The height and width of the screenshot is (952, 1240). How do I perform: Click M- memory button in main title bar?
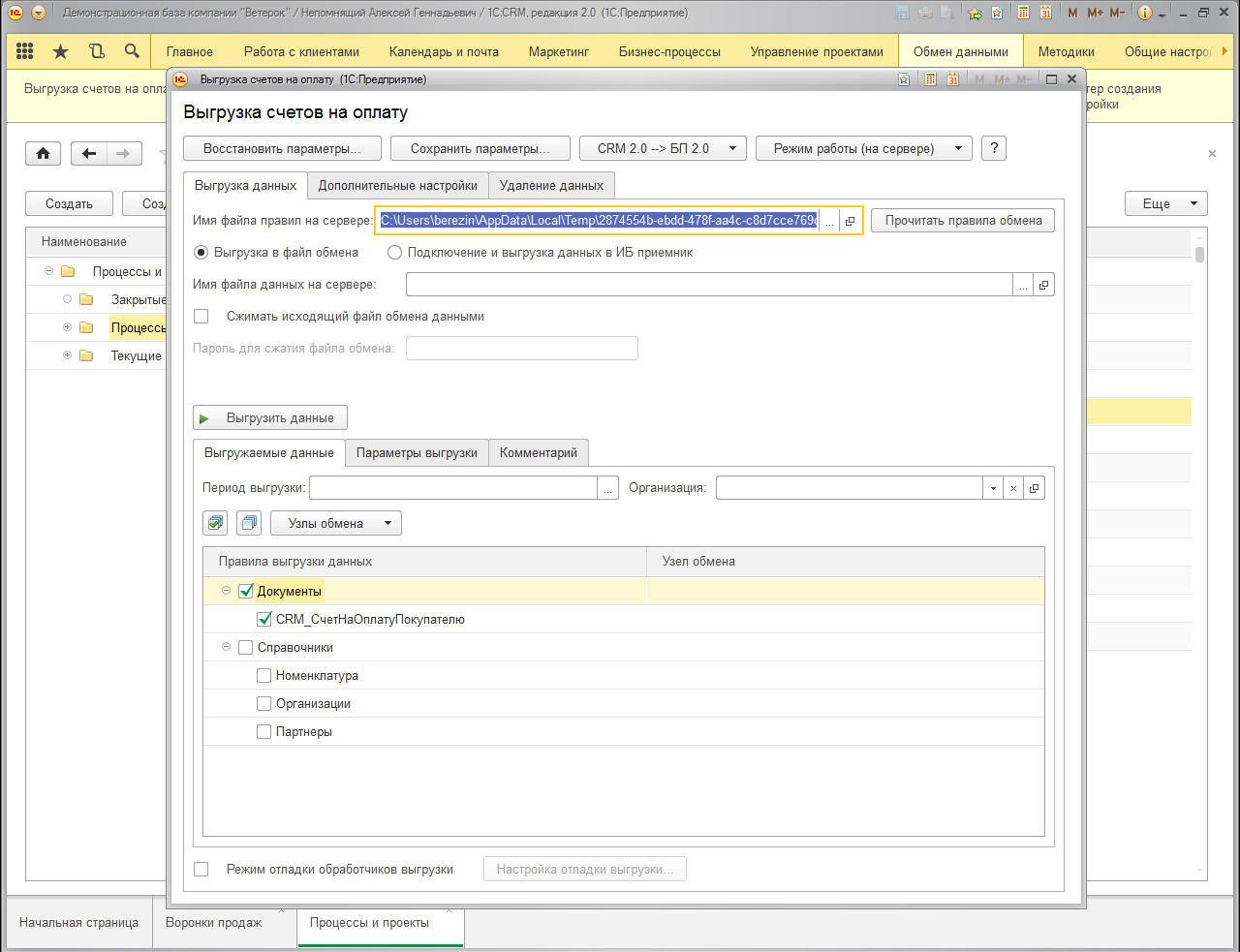coord(1118,13)
